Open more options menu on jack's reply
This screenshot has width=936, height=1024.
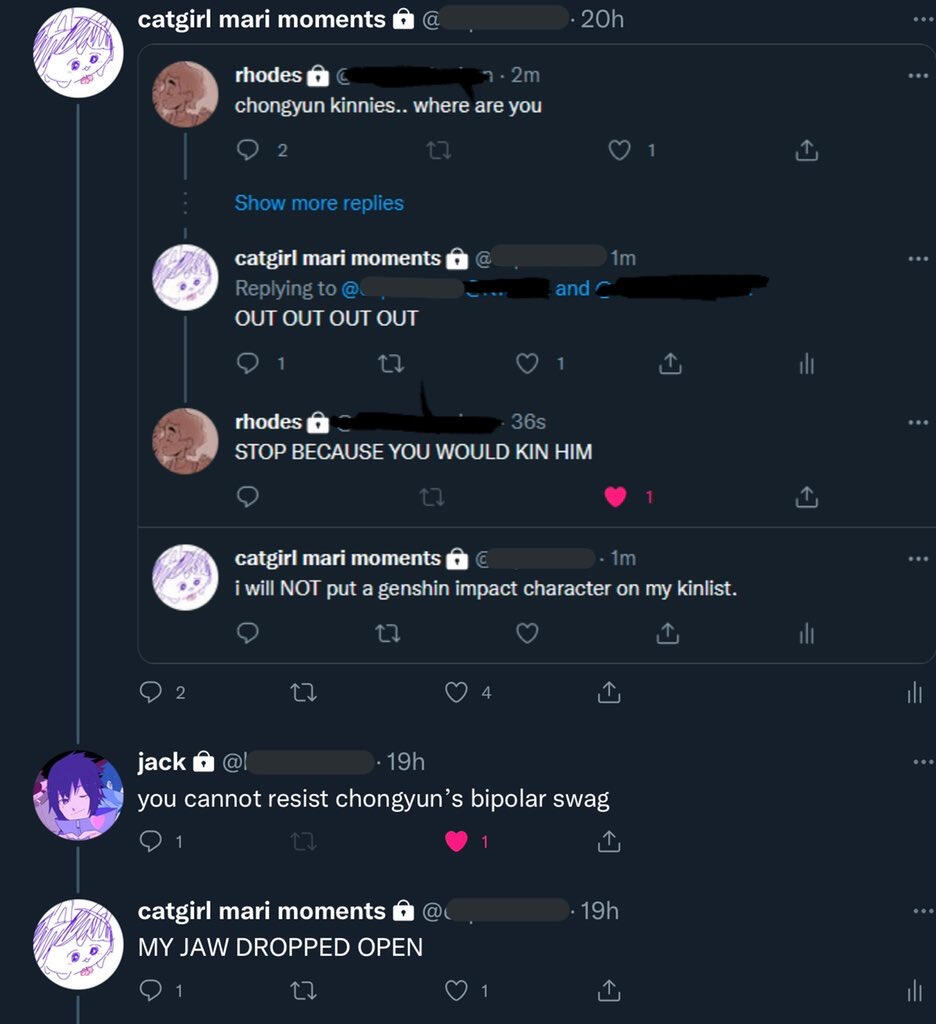click(x=923, y=762)
